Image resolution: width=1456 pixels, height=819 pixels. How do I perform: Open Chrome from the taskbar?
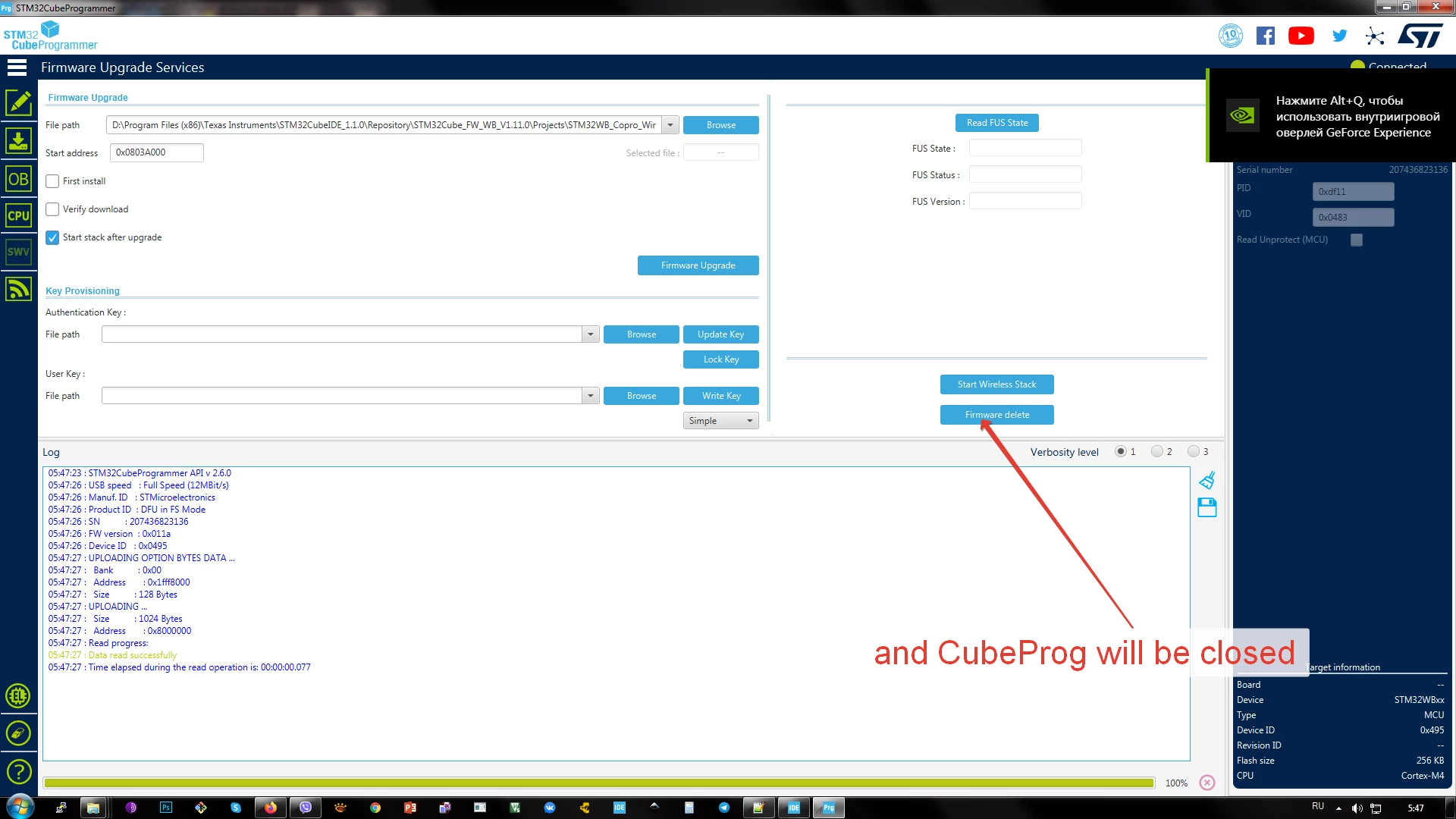[375, 808]
